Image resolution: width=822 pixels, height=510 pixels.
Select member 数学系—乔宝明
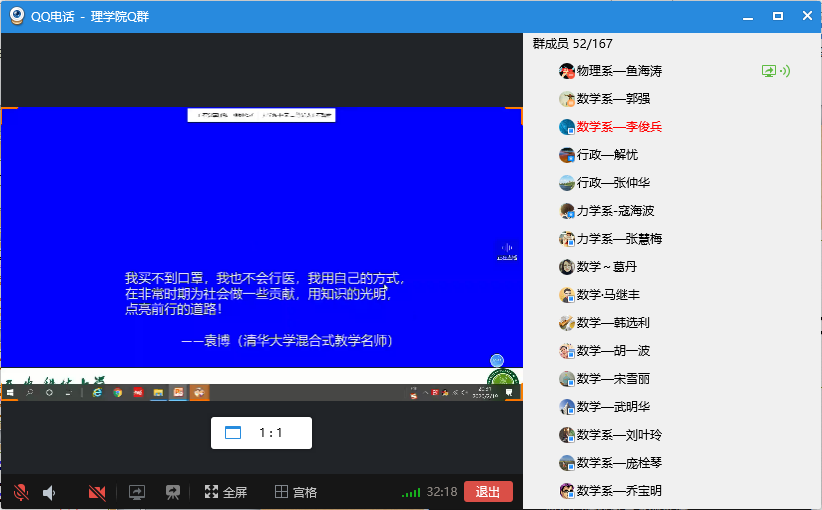[x=619, y=491]
